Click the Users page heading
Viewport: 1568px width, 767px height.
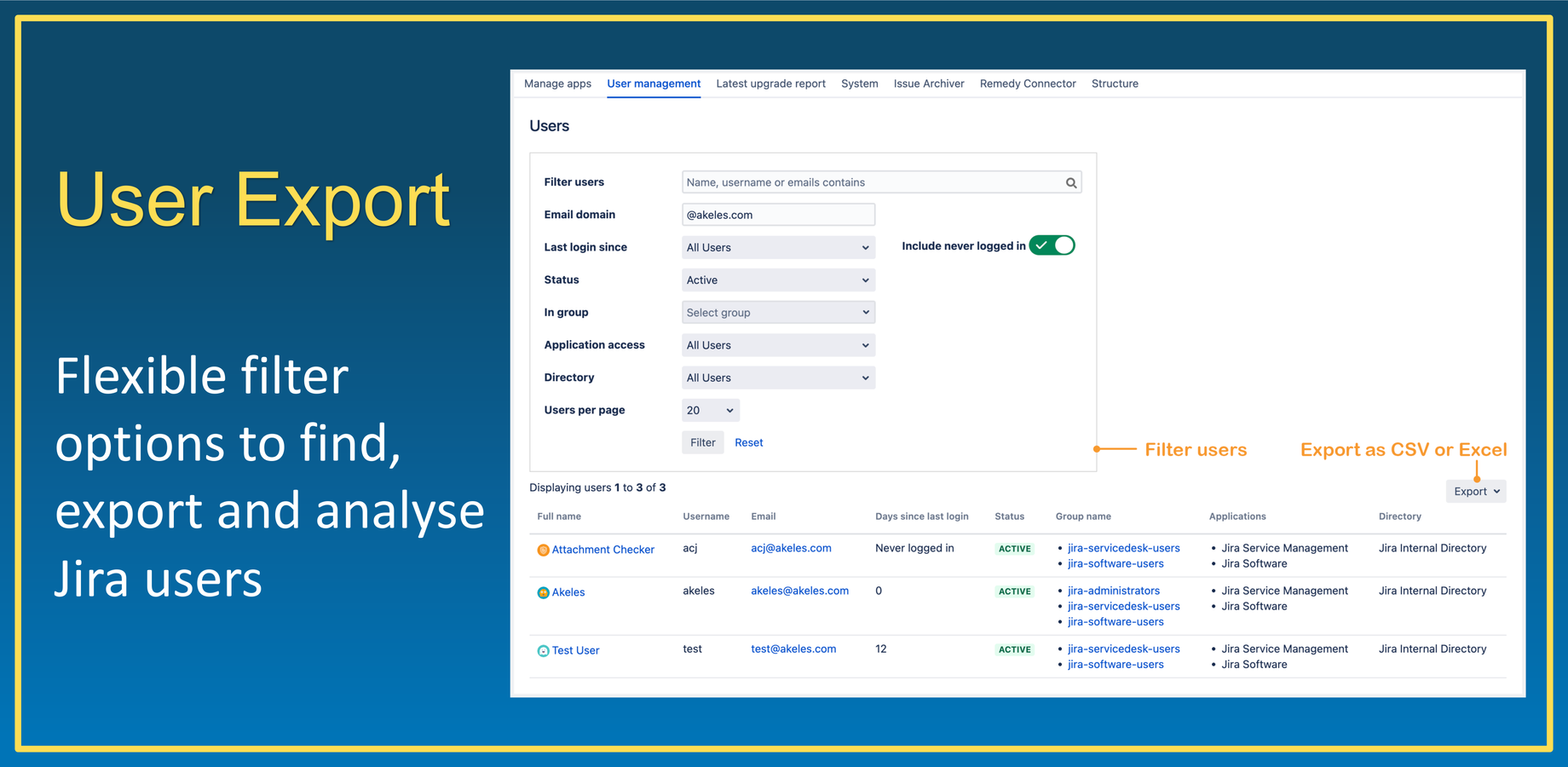coord(549,126)
